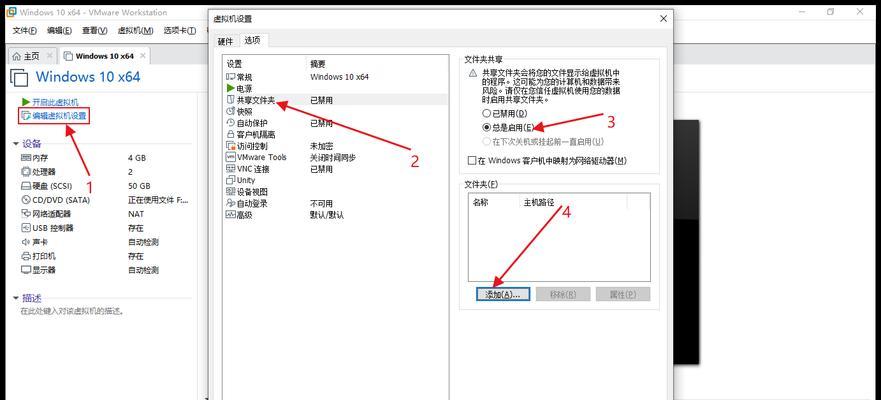Close the Windows 10 x64 tab

click(x=143, y=56)
